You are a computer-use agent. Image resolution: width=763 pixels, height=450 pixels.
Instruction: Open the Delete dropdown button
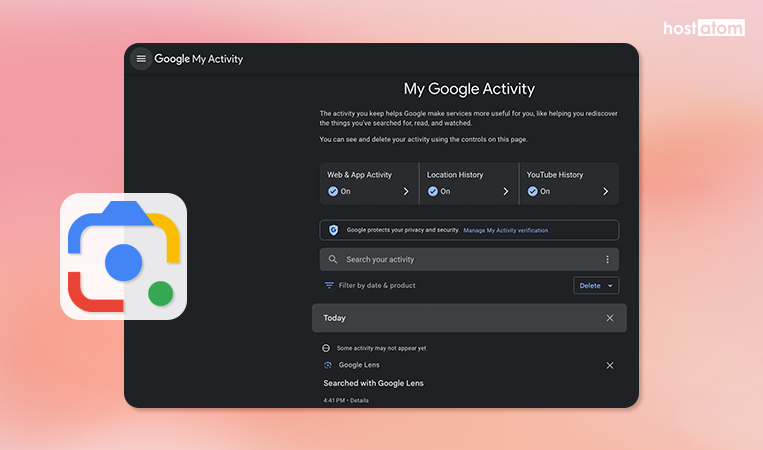596,286
